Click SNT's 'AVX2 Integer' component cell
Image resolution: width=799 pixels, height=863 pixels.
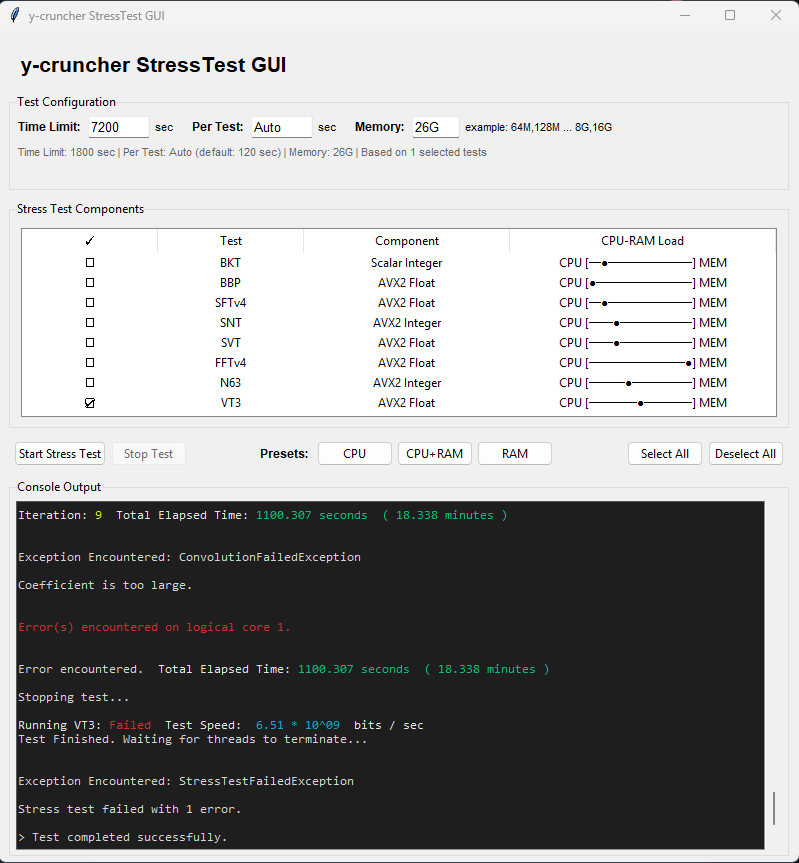tap(407, 323)
